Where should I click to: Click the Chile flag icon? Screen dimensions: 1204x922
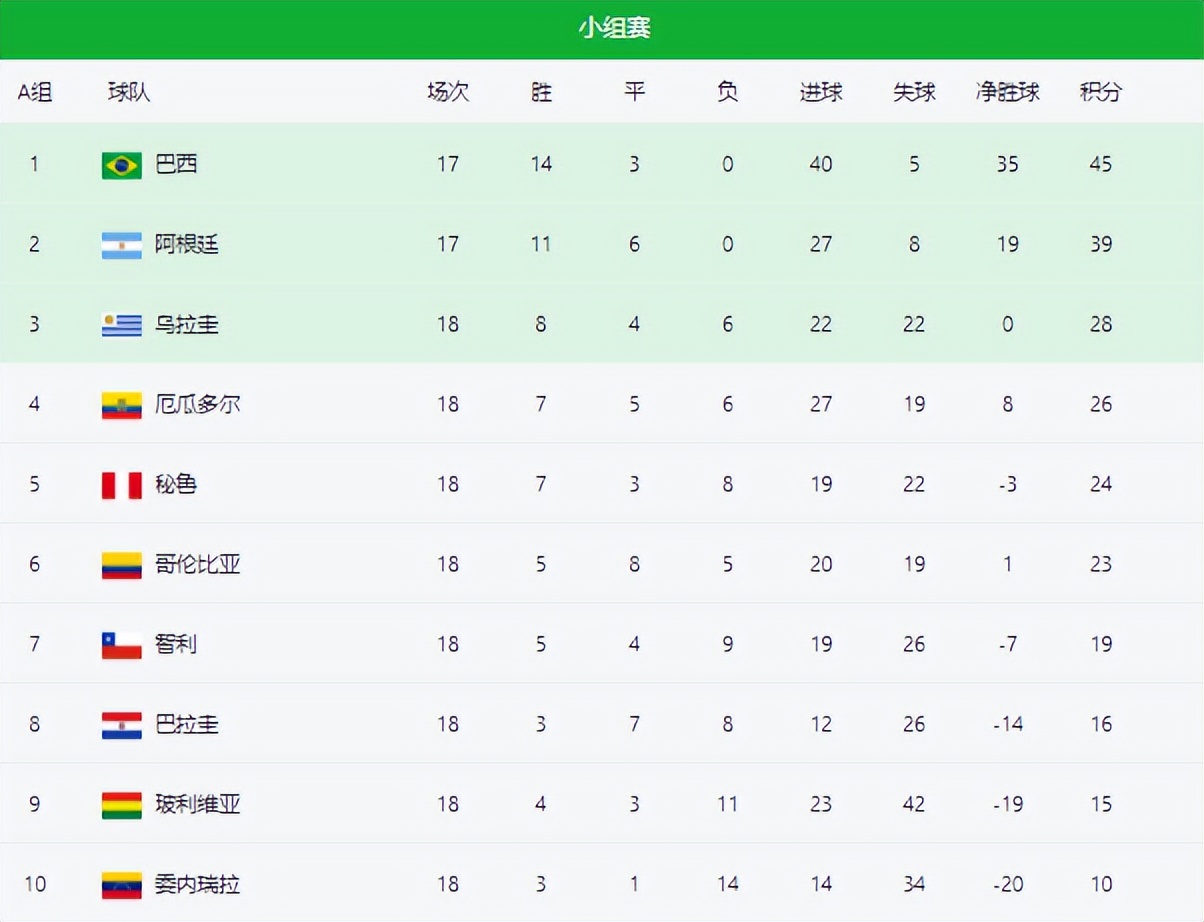[x=121, y=645]
